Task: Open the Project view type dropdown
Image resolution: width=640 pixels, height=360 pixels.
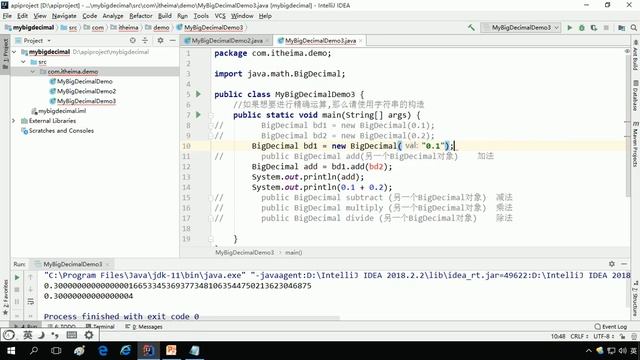Action: click(x=49, y=40)
